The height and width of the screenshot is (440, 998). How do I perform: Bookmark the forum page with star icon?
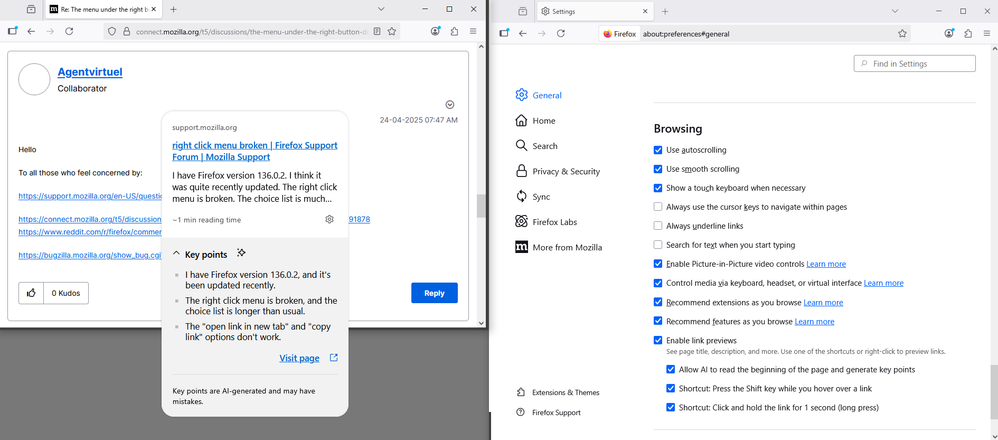pos(393,31)
